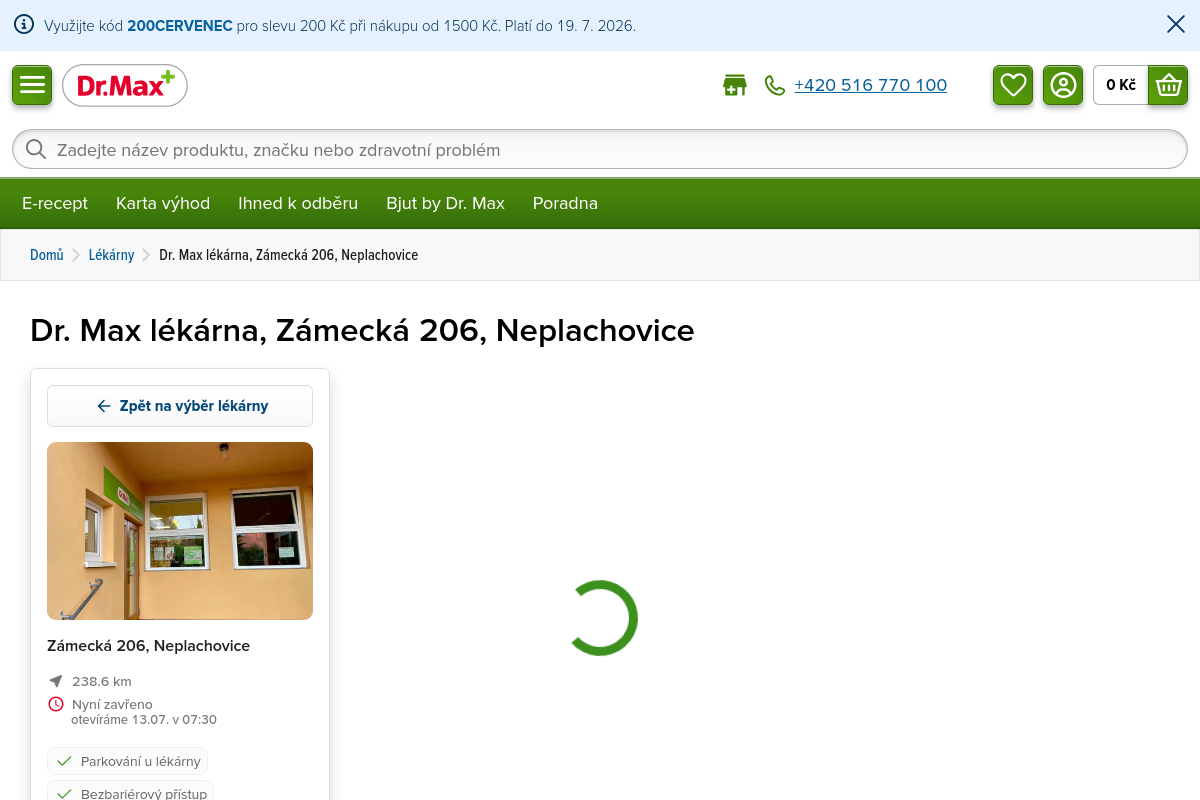Click the otevíráme 13.07. v 07:30 text
This screenshot has height=800, width=1200.
pos(144,720)
